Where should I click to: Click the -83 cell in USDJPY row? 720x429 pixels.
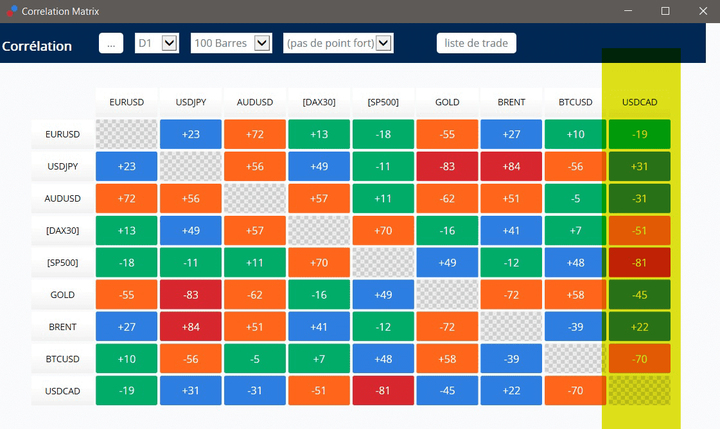pos(447,166)
